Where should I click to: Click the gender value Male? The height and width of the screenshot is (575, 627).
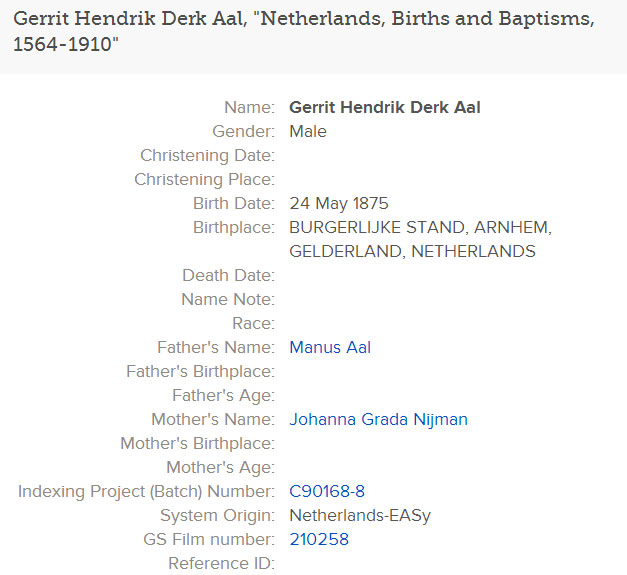[308, 132]
